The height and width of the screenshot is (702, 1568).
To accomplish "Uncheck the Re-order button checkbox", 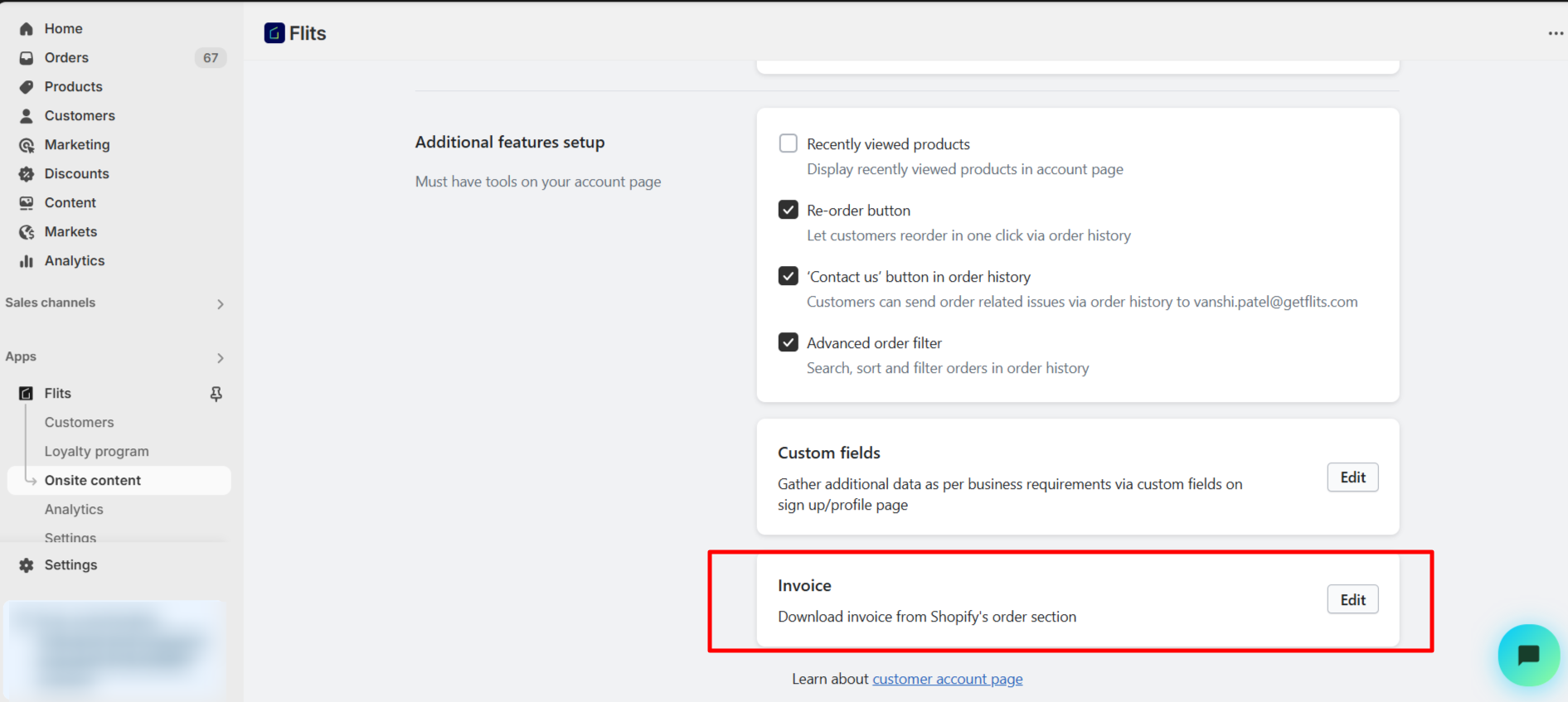I will (x=789, y=210).
